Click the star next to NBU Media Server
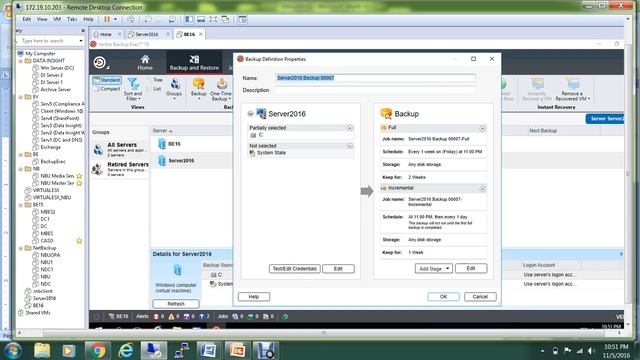The width and height of the screenshot is (640, 360). 79,176
